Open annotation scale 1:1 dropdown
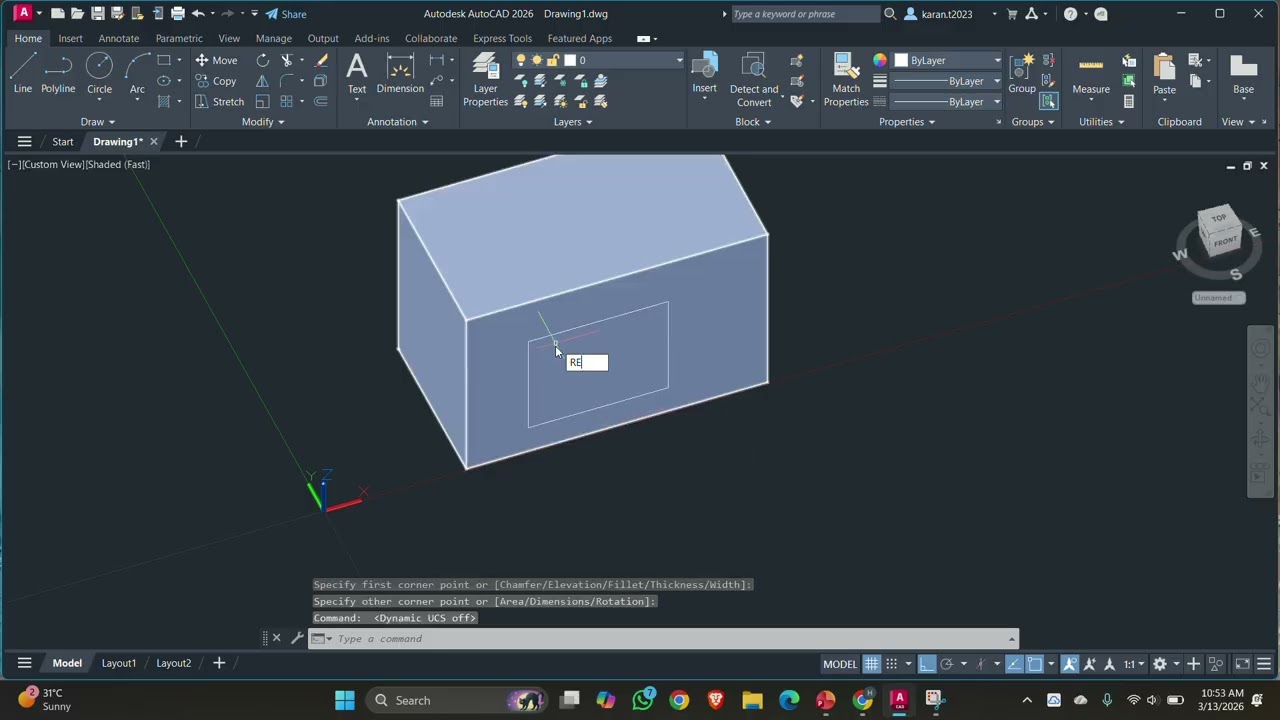 coord(1134,664)
